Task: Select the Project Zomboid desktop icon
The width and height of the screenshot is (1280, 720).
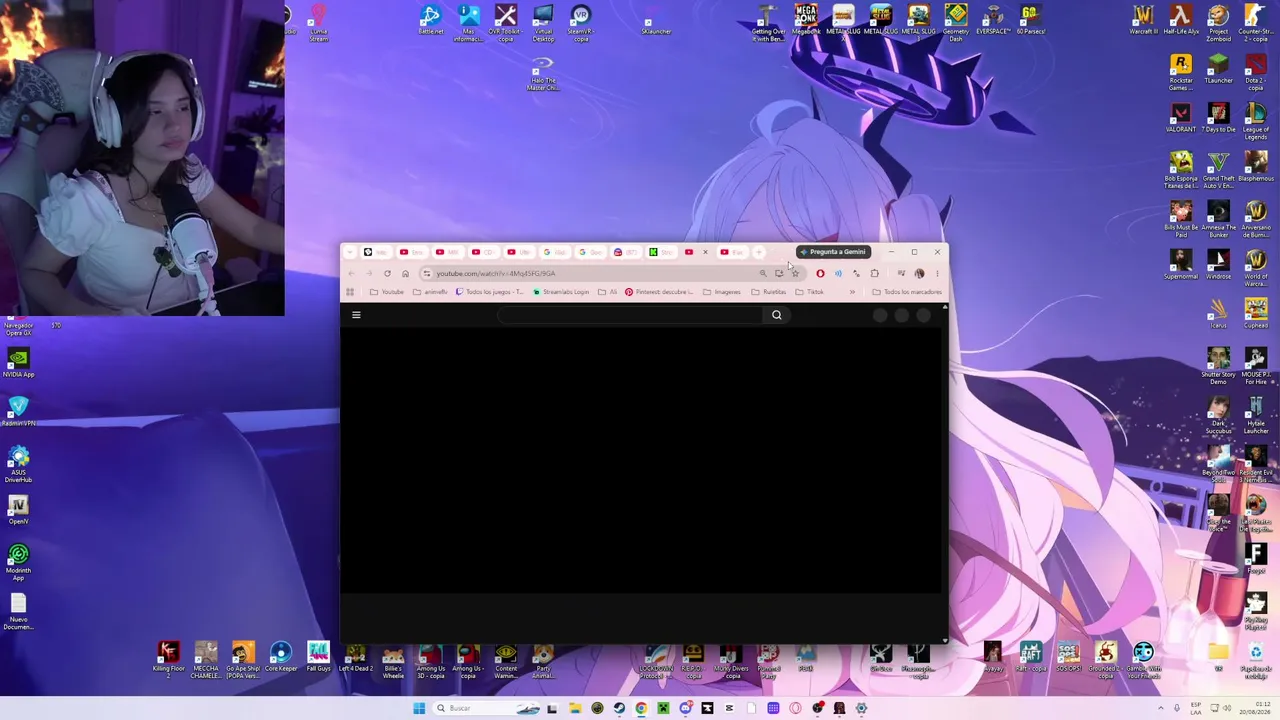Action: [1218, 24]
